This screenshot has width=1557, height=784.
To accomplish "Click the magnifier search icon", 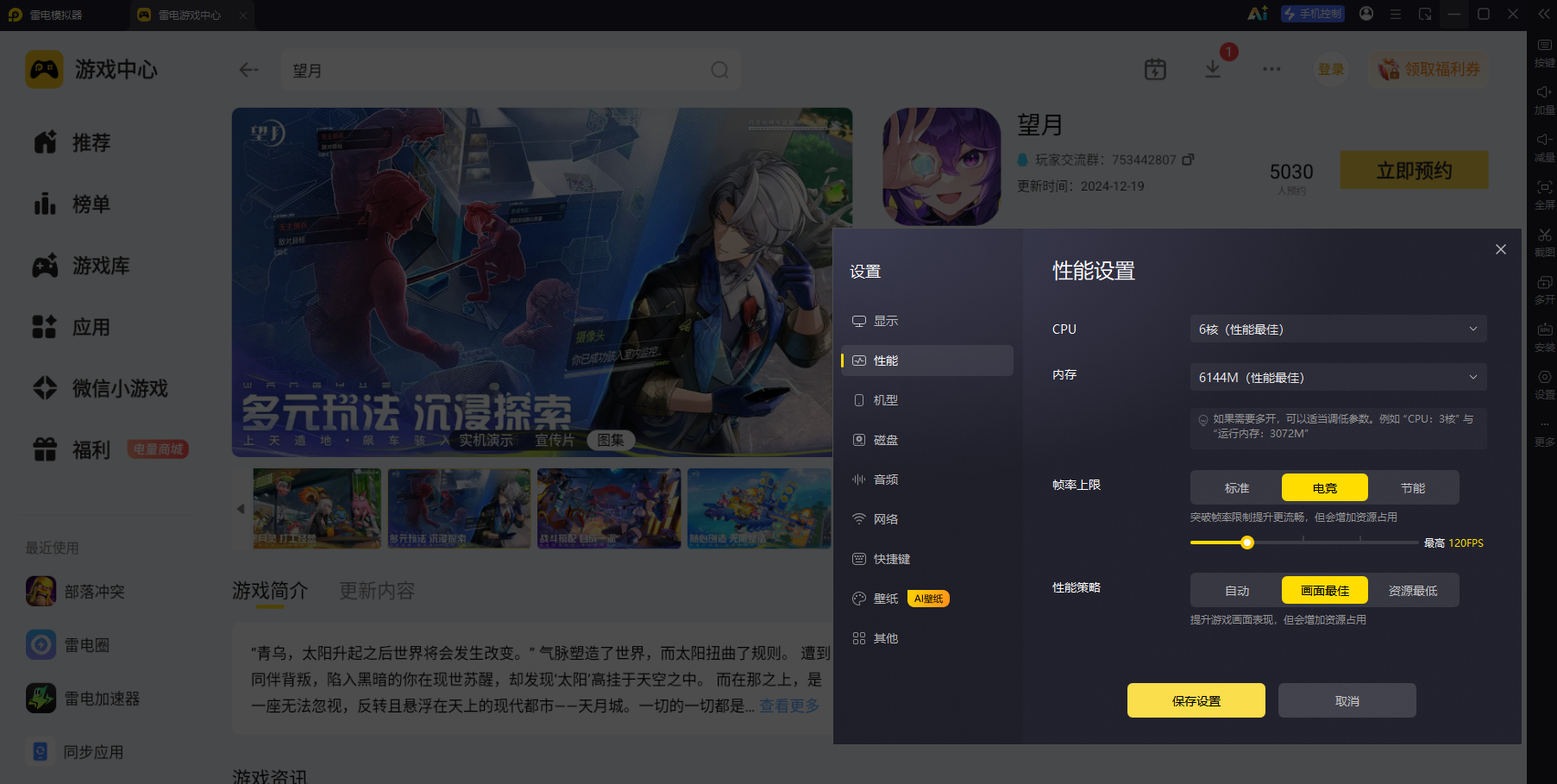I will 719,70.
